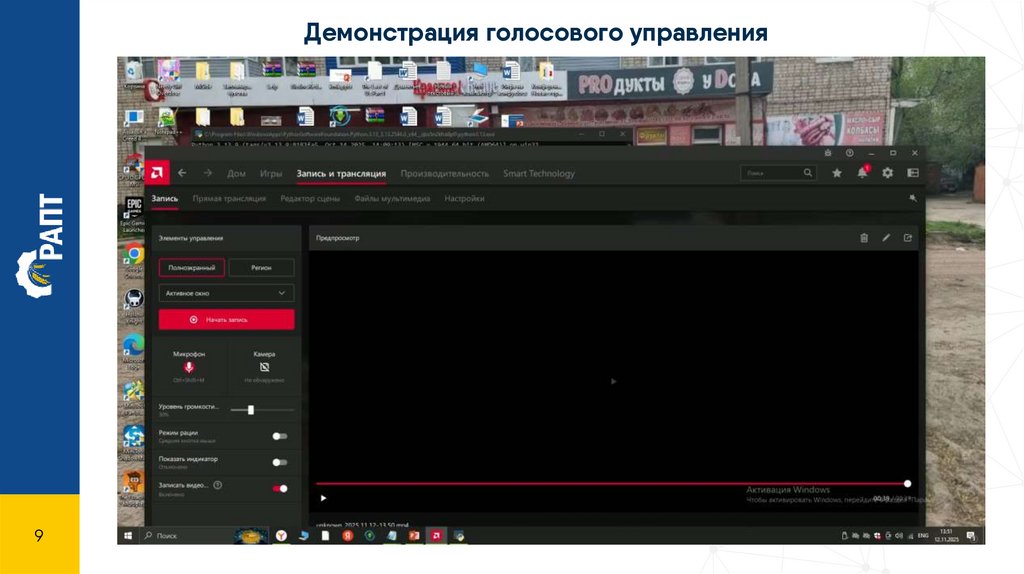
Task: Click the ENG language indicator in tray
Action: [923, 535]
